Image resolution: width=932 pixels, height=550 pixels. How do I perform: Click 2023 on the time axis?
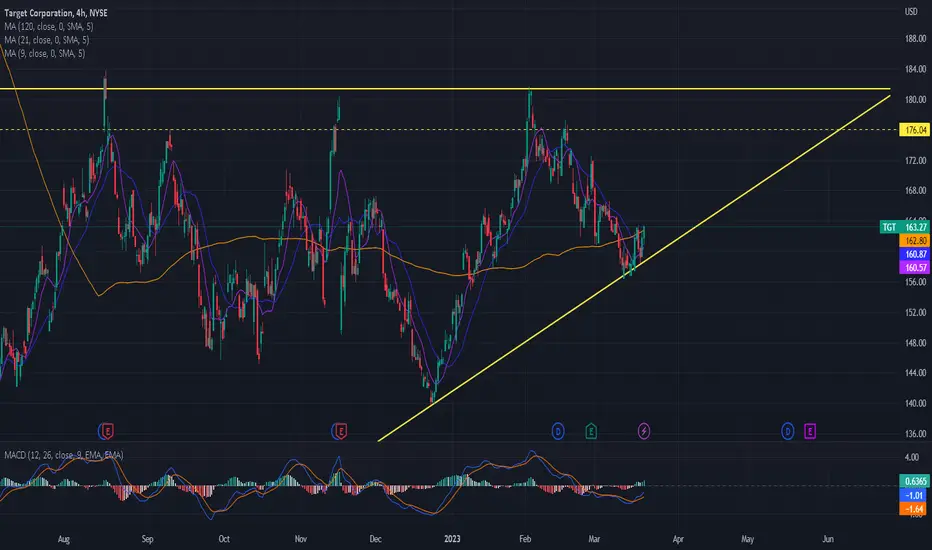(x=452, y=539)
